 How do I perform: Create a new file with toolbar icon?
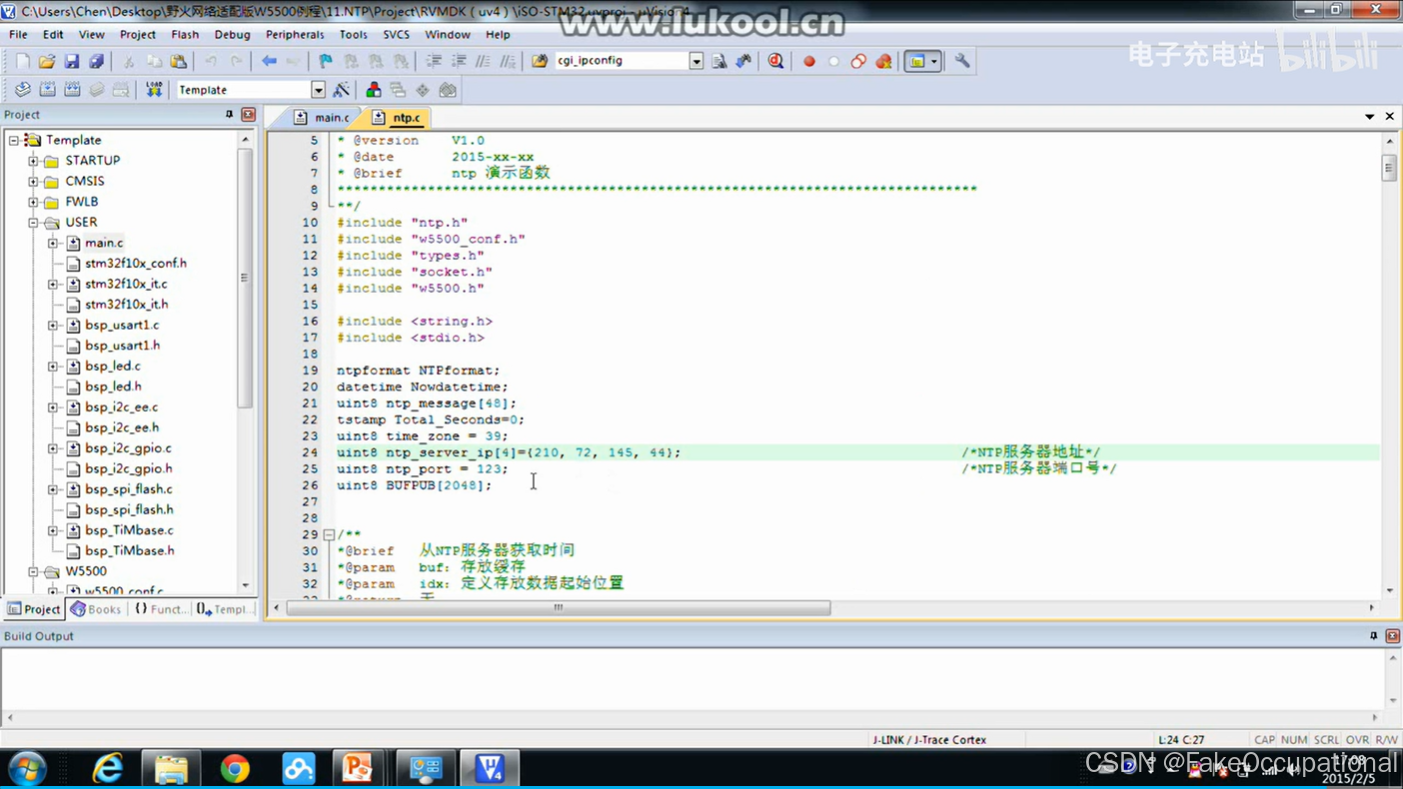click(x=22, y=61)
